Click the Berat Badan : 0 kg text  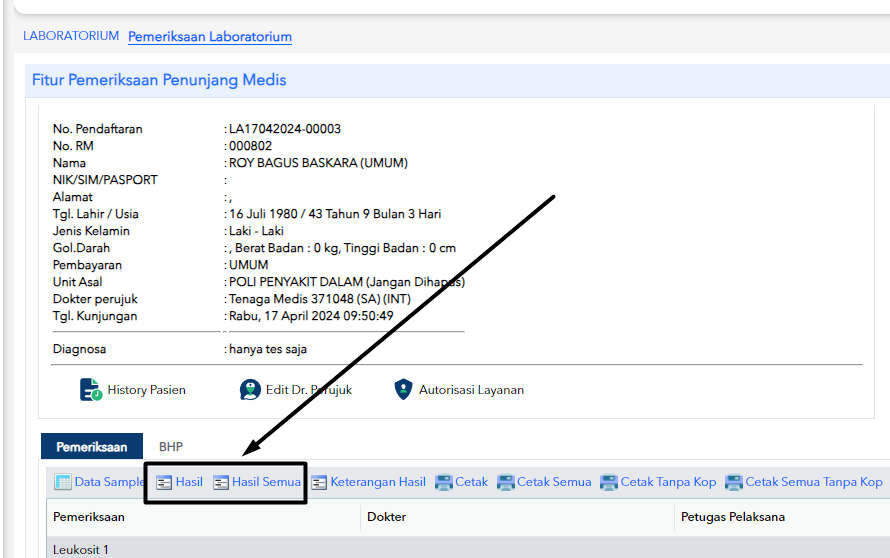pyautogui.click(x=287, y=248)
